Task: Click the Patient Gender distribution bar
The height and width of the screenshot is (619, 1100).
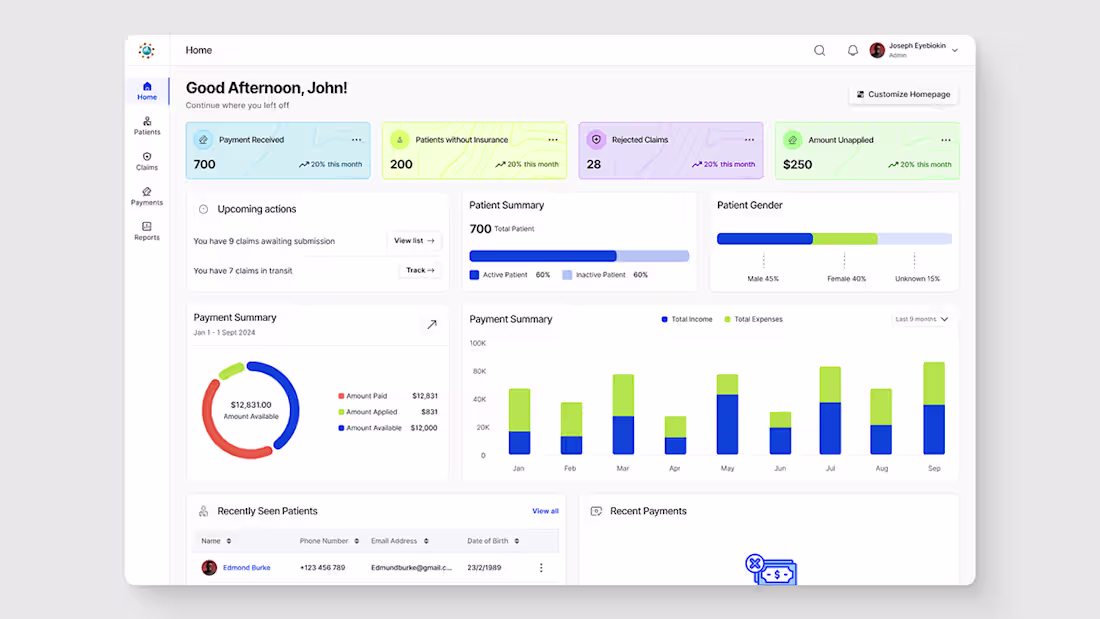Action: 833,238
